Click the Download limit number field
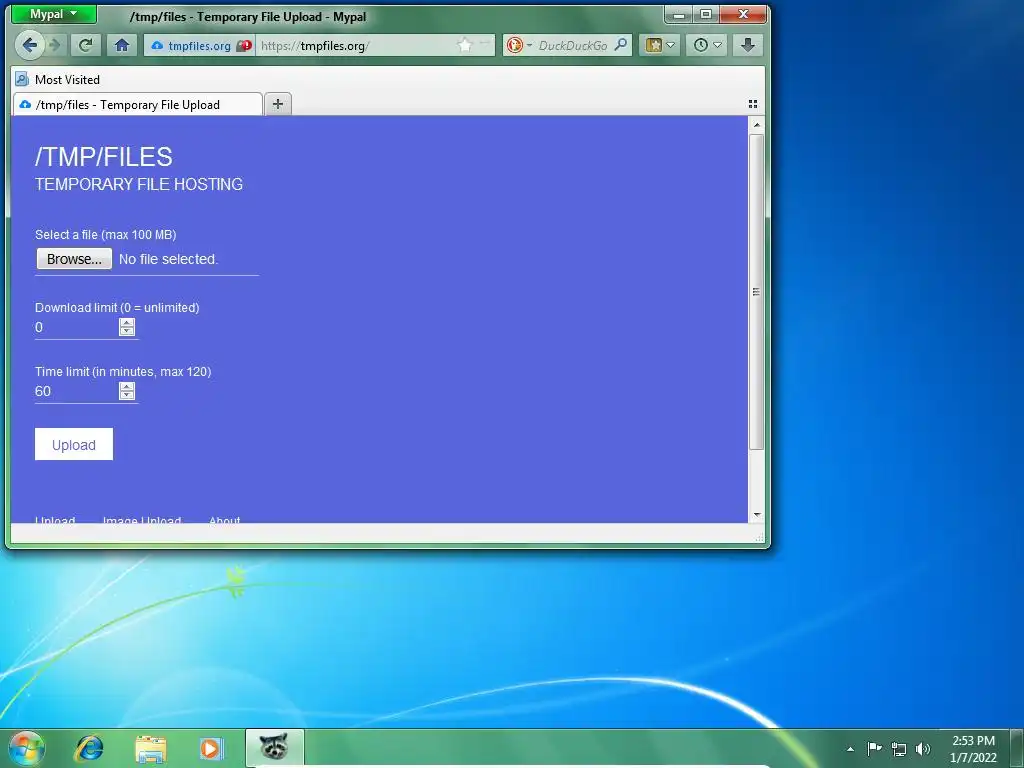 tap(76, 327)
